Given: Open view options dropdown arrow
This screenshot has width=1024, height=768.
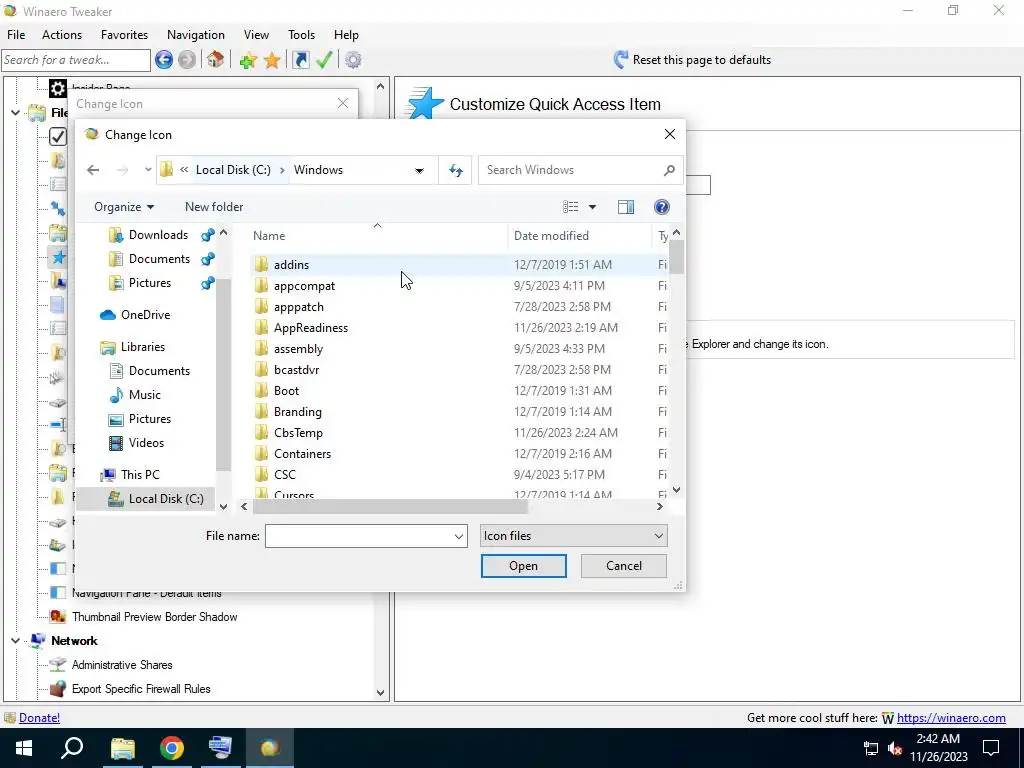Looking at the screenshot, I should point(592,207).
